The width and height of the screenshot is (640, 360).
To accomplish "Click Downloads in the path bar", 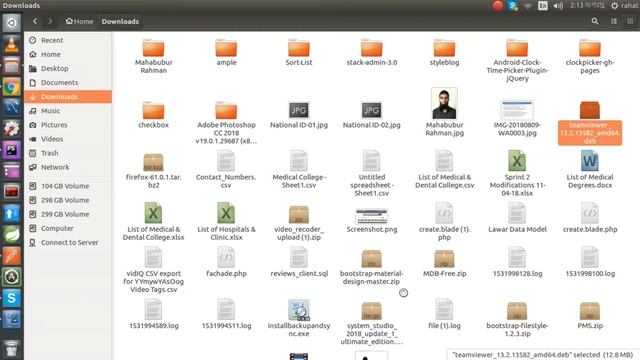I will [120, 21].
